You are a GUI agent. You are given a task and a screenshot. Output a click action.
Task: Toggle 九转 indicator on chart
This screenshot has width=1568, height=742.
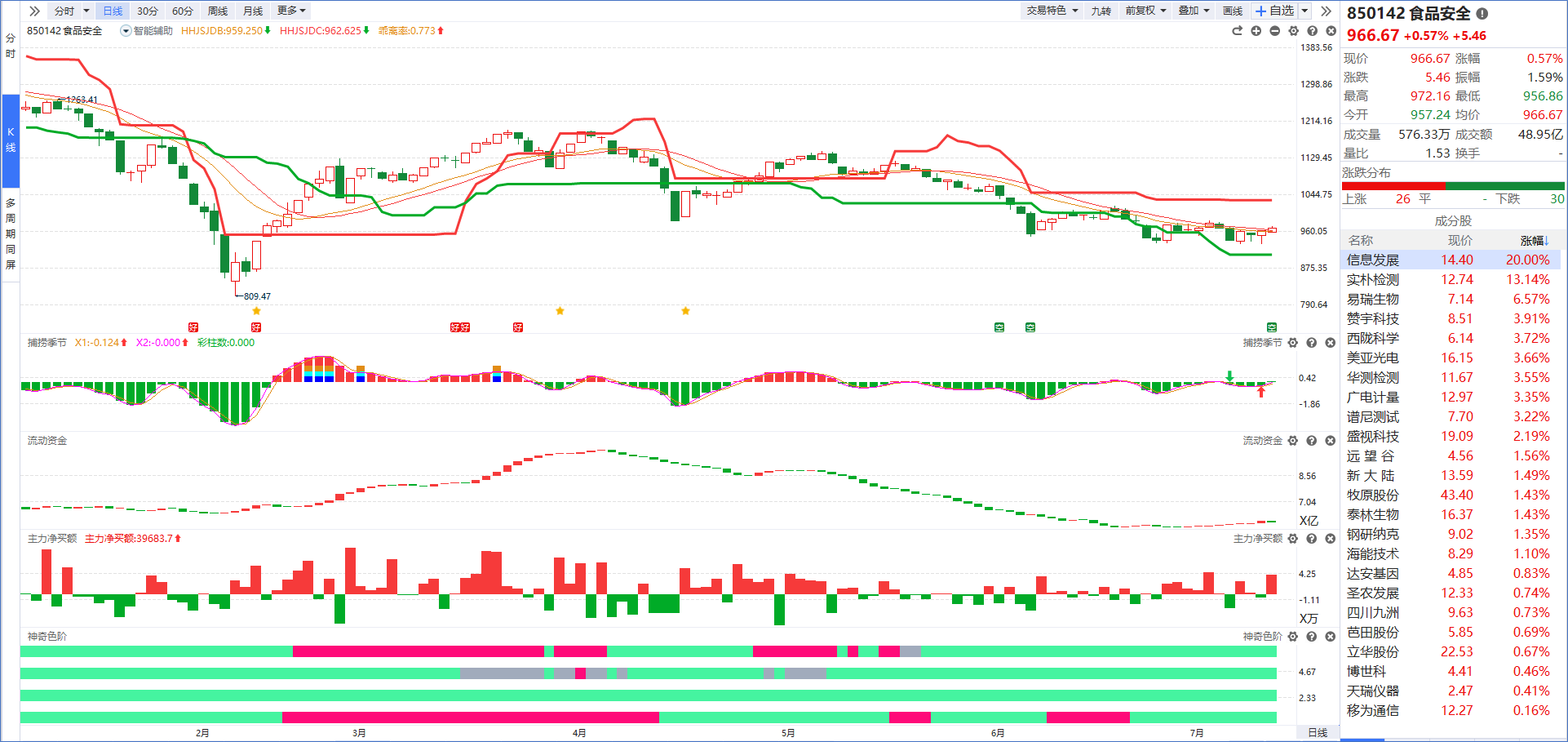coord(1101,11)
